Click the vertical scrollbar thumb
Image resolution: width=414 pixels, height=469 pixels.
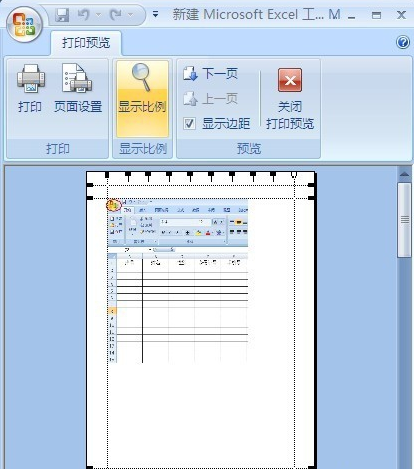pyautogui.click(x=404, y=220)
